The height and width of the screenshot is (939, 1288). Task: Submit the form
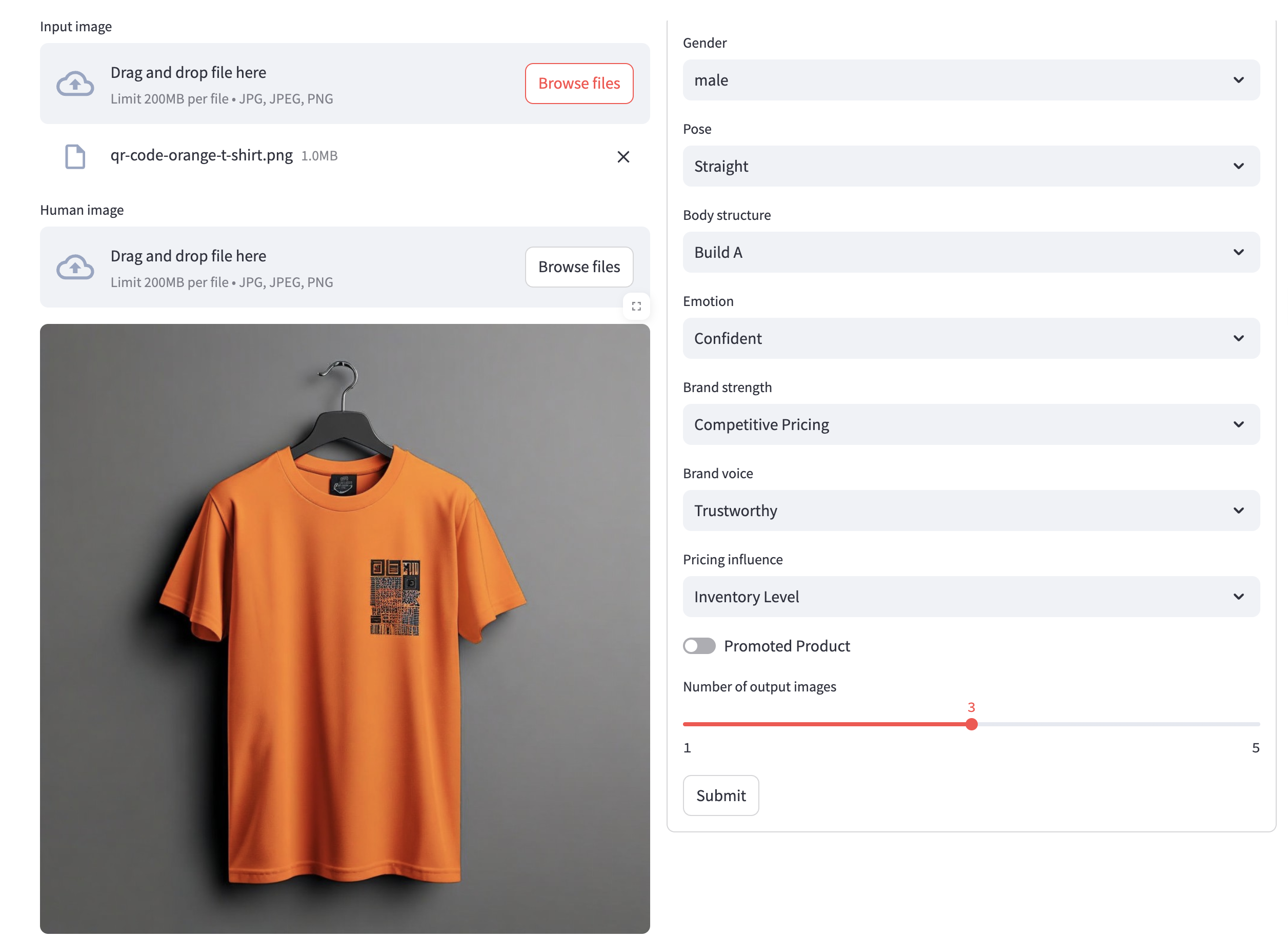pos(720,795)
